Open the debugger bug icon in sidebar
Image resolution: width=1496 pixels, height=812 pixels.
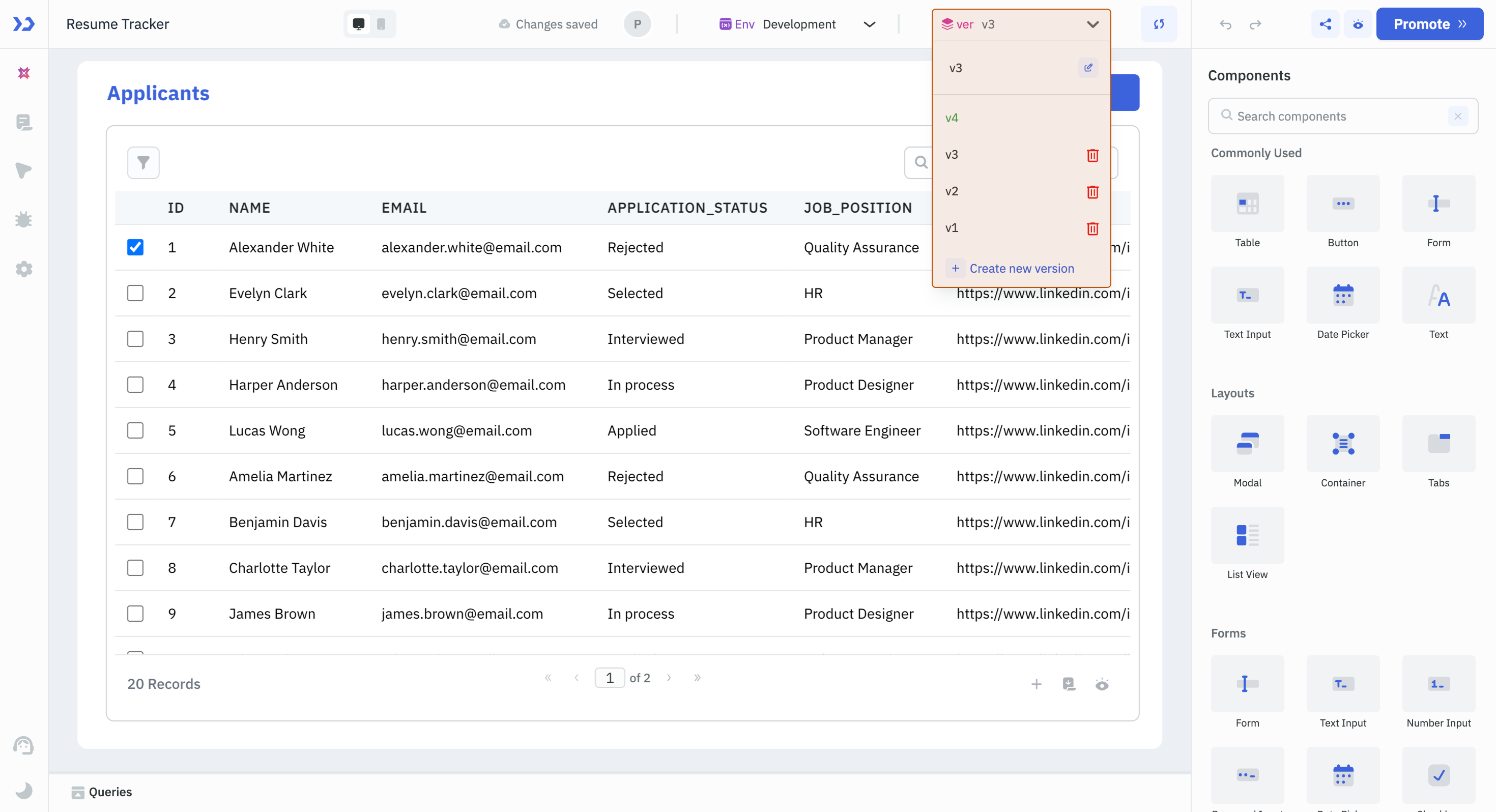(24, 220)
